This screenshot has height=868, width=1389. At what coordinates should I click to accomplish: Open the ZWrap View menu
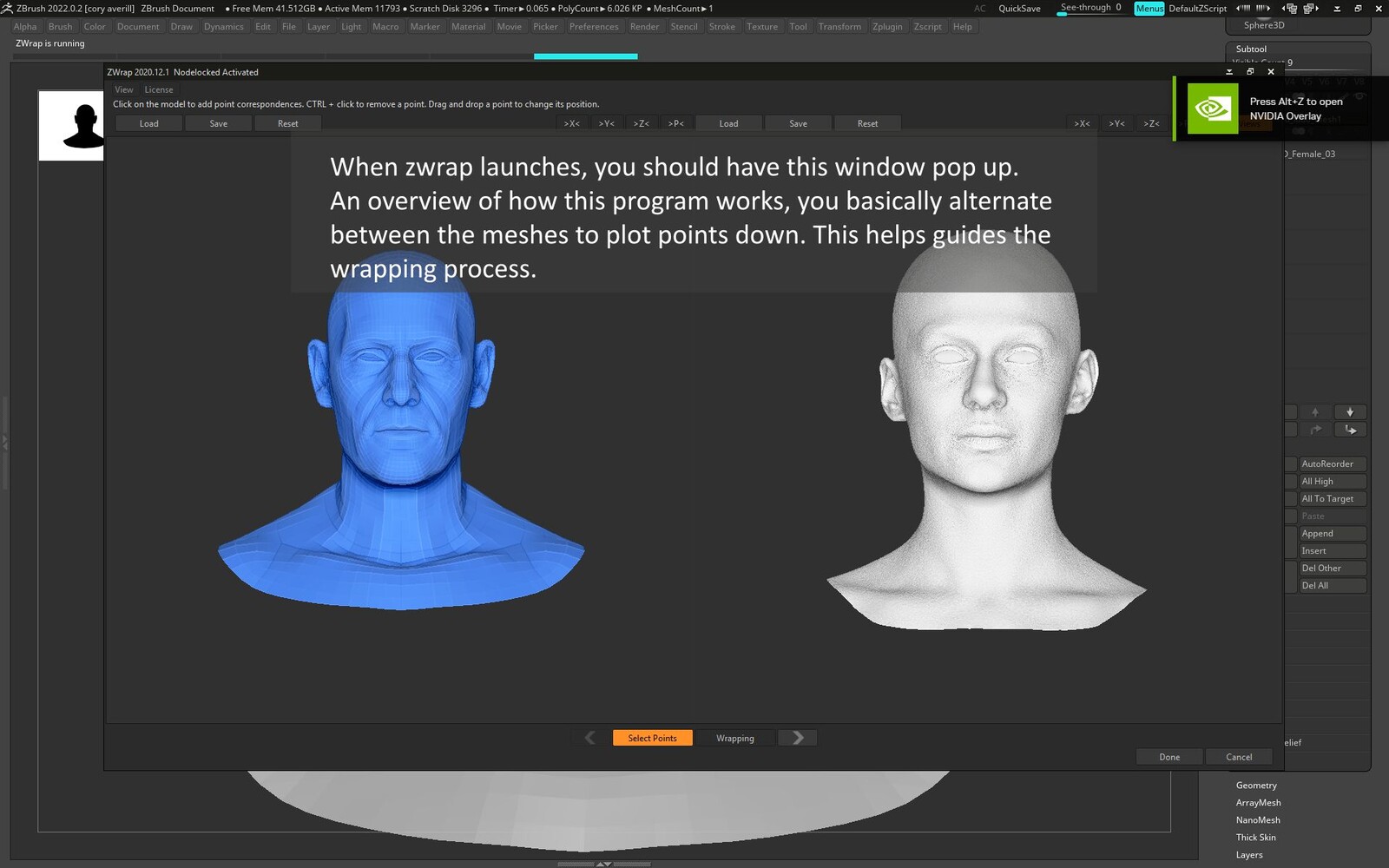[x=124, y=89]
